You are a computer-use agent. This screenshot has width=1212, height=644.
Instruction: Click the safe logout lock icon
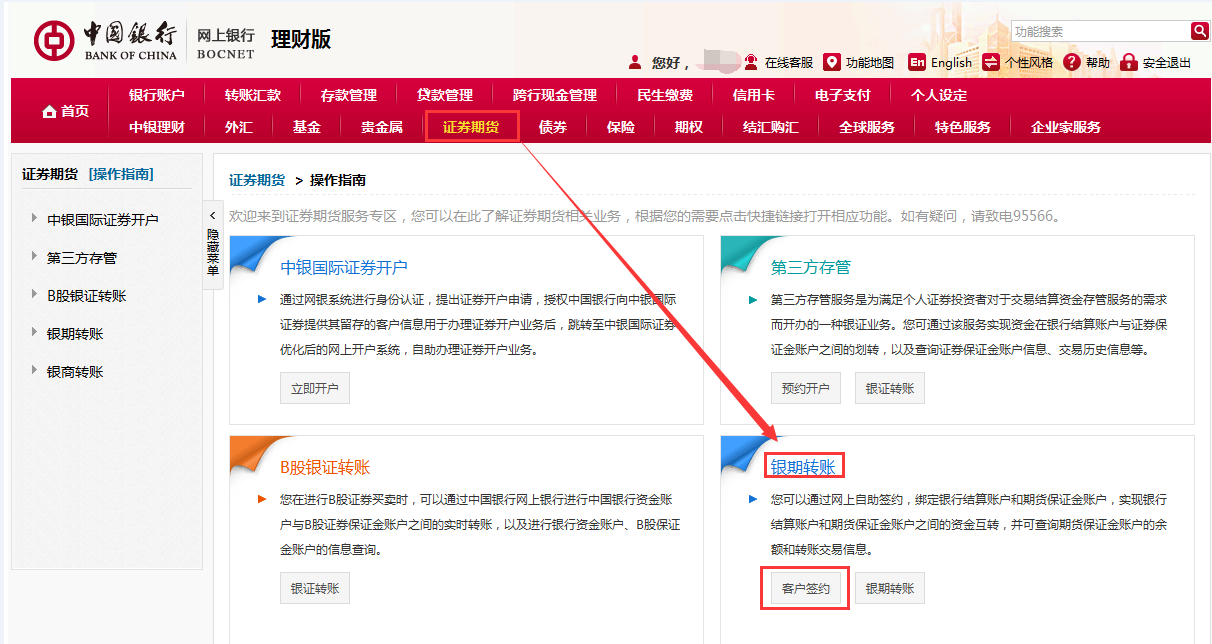(1129, 62)
